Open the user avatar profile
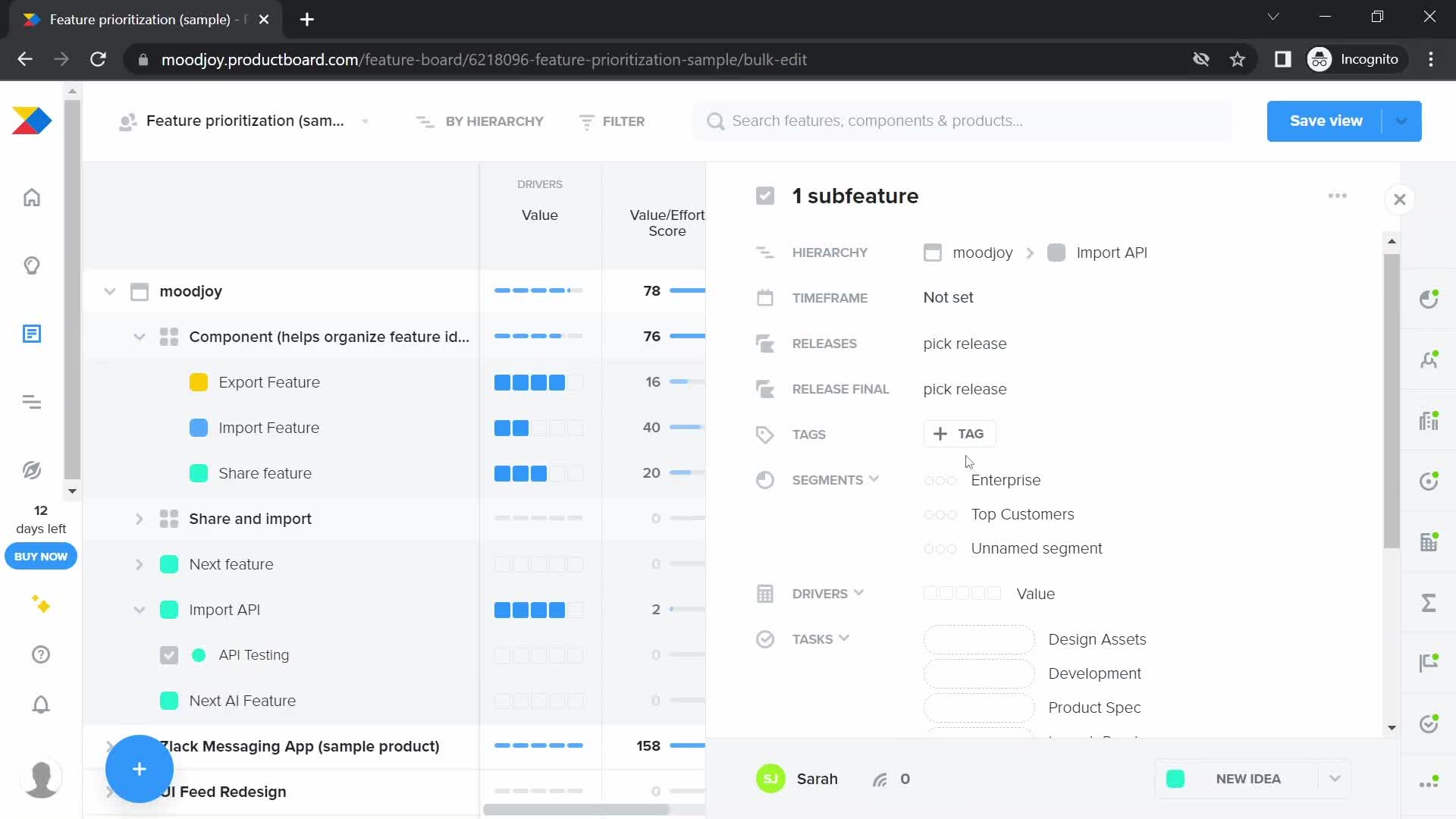 click(41, 778)
